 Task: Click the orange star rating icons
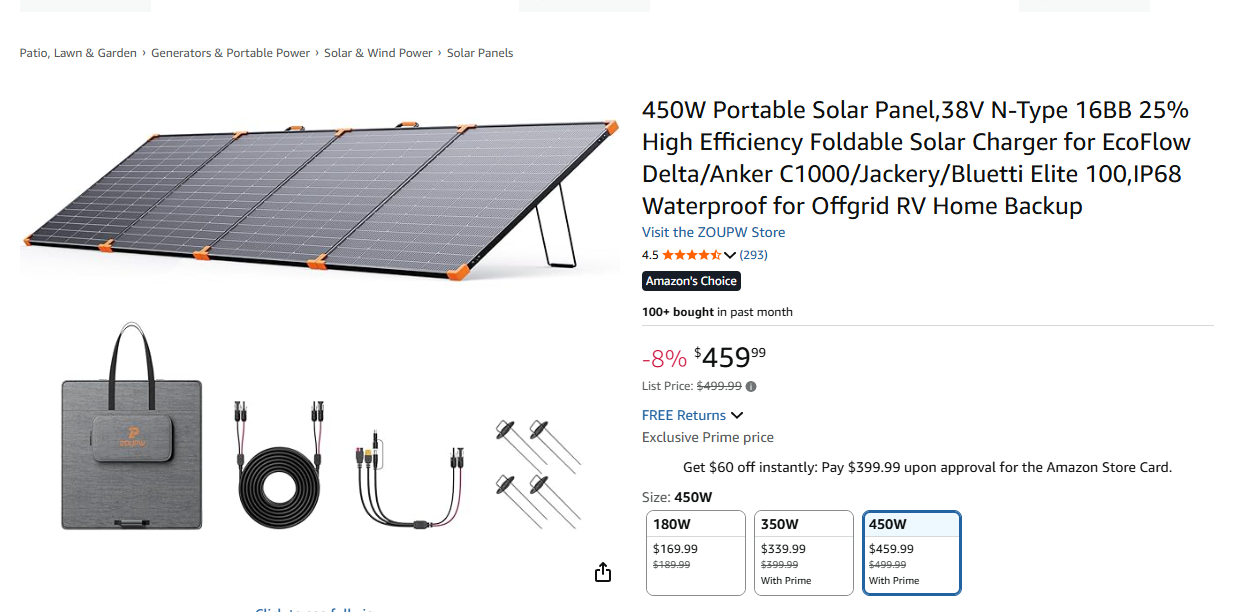click(x=691, y=255)
